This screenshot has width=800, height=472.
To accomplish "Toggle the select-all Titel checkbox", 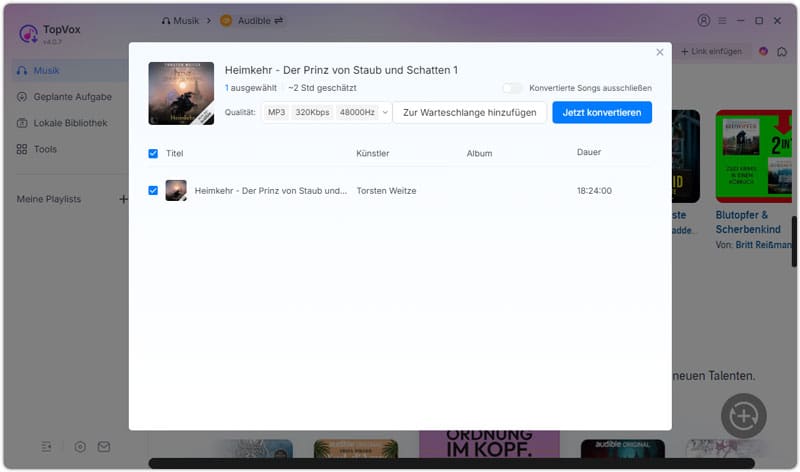I will [x=153, y=154].
